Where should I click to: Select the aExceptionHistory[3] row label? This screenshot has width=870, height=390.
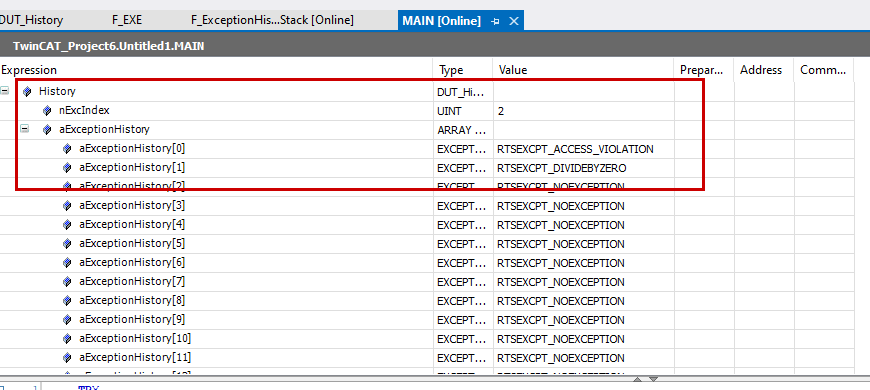pos(132,205)
